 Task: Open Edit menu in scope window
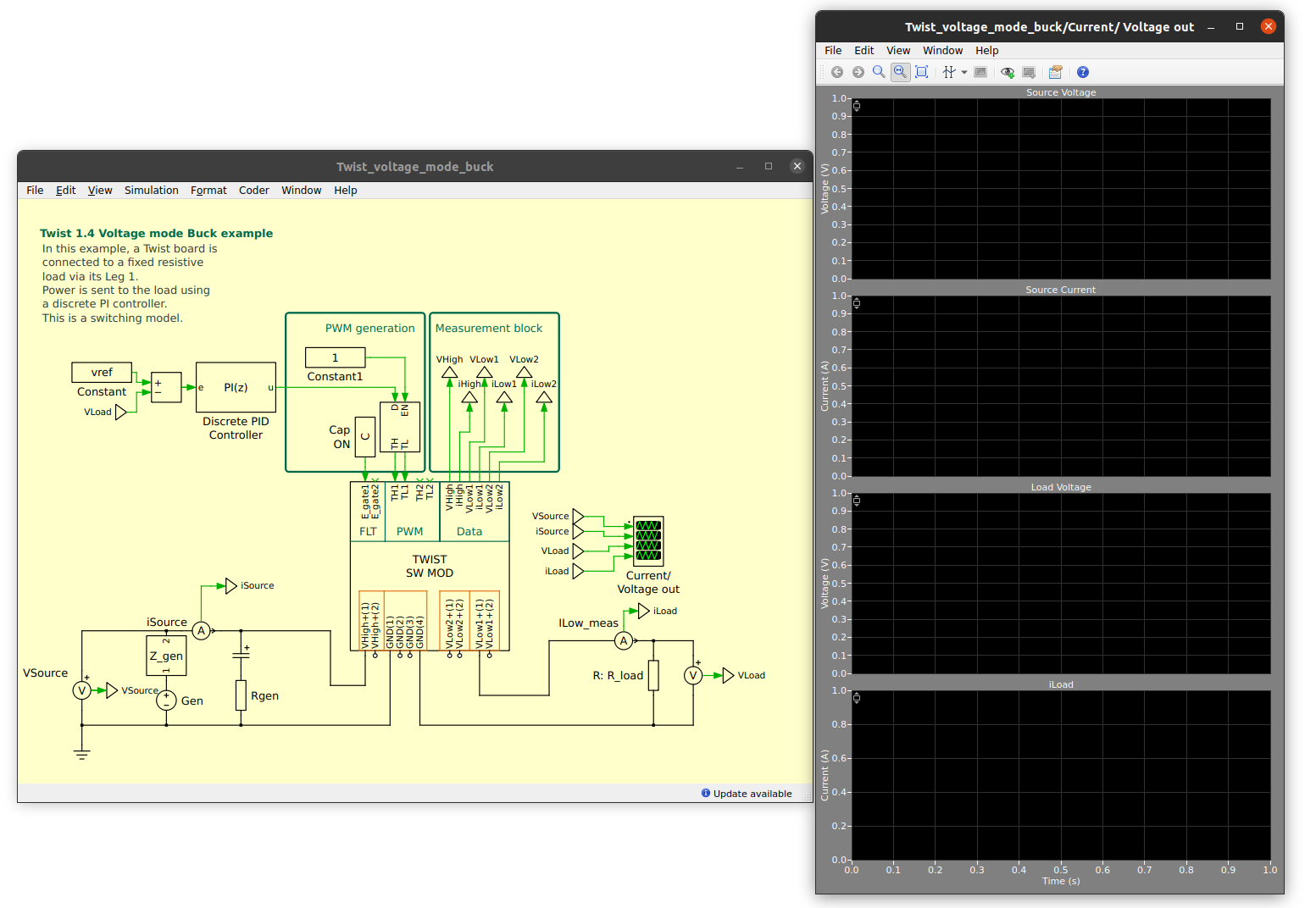click(x=863, y=50)
